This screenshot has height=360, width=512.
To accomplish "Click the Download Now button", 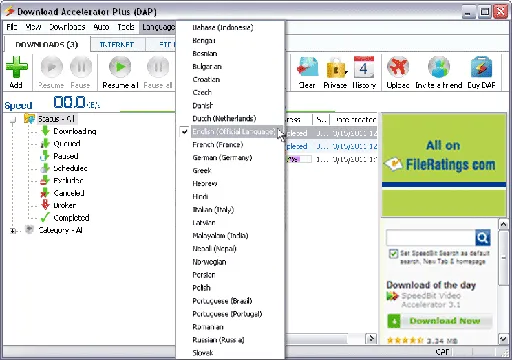I will tap(440, 321).
